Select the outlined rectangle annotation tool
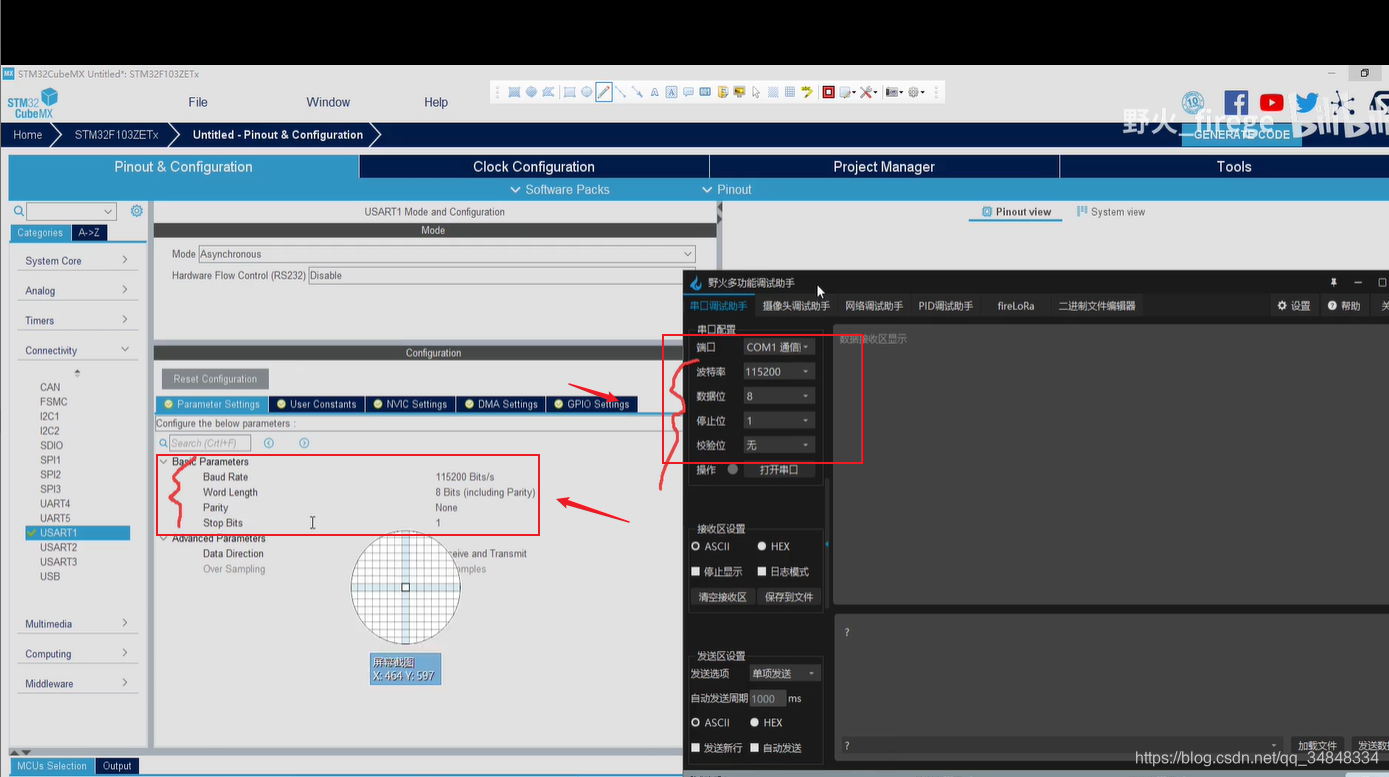Image resolution: width=1389 pixels, height=777 pixels. pos(569,92)
